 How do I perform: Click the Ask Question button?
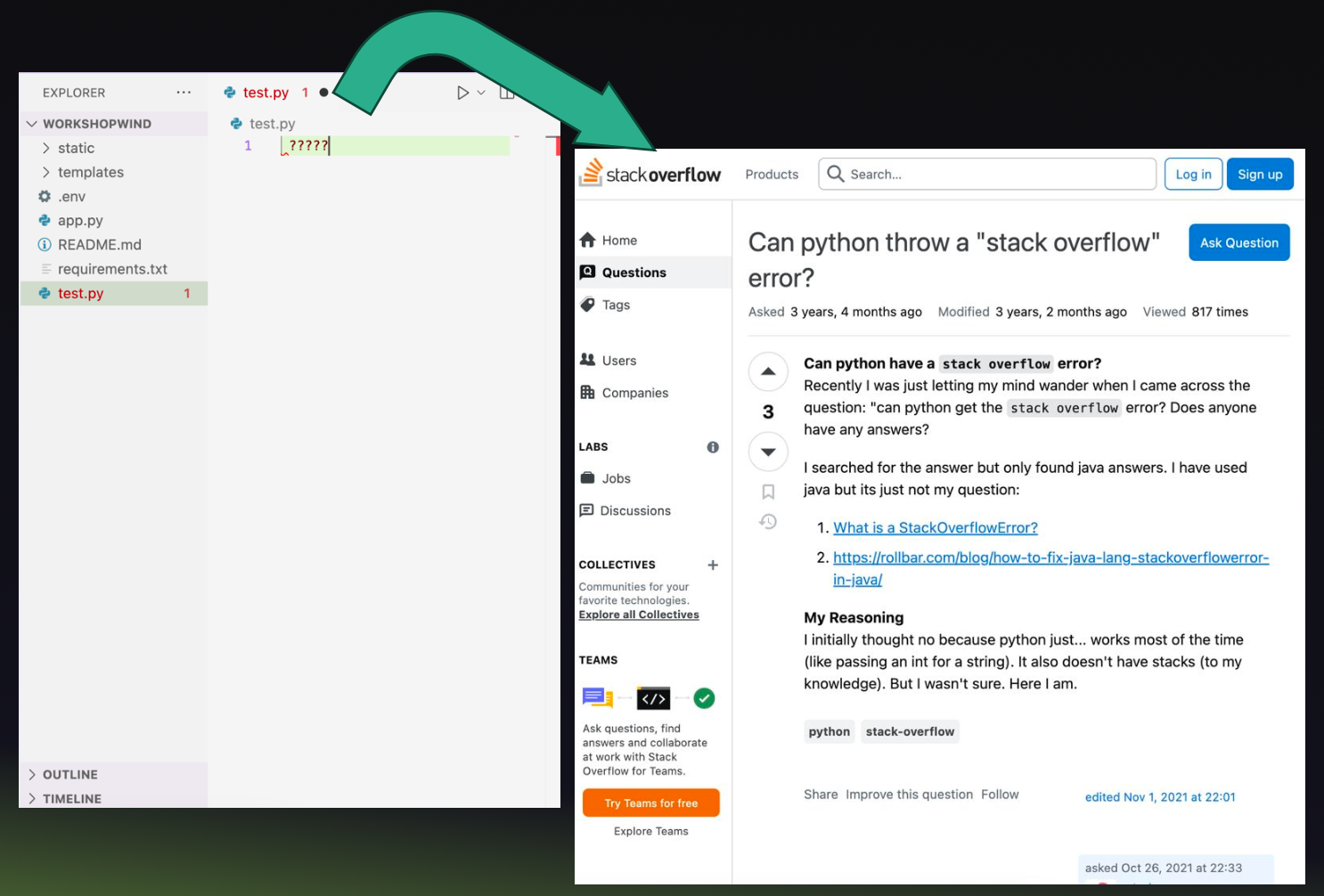1238,242
